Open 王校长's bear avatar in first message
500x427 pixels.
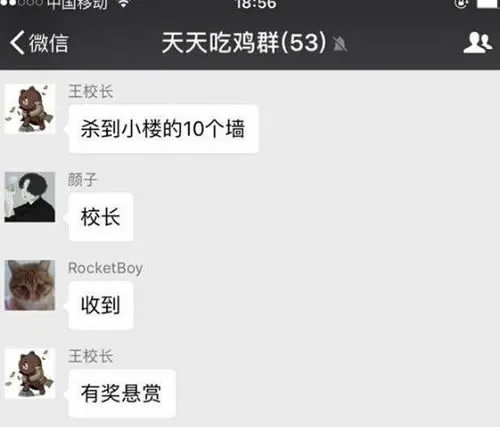tap(30, 109)
